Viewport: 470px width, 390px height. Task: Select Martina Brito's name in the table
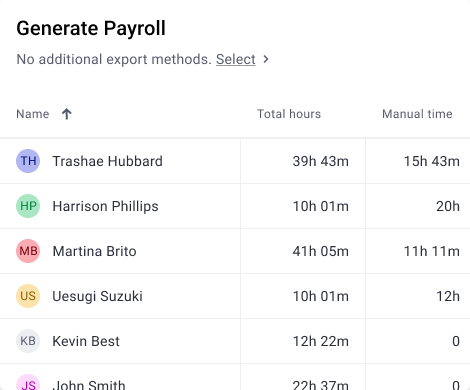(x=95, y=251)
